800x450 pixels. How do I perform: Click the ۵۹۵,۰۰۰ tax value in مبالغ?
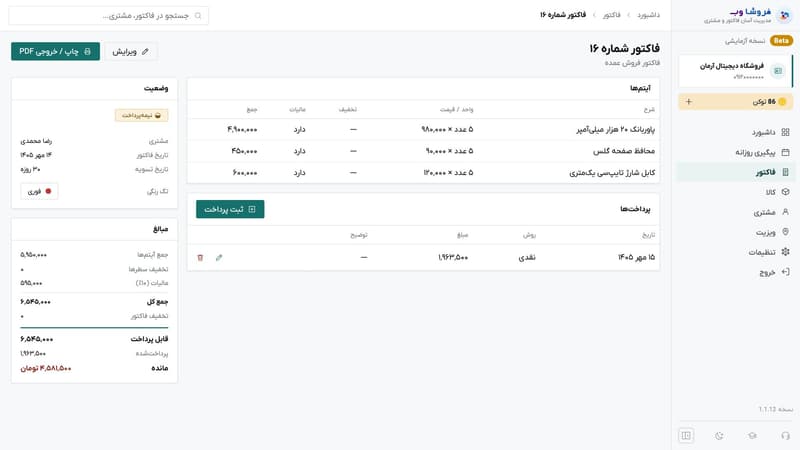point(32,283)
